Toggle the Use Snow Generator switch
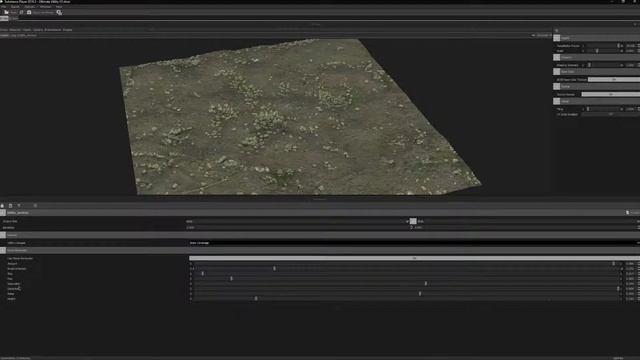Viewport: 640px width, 360px height. click(414, 258)
